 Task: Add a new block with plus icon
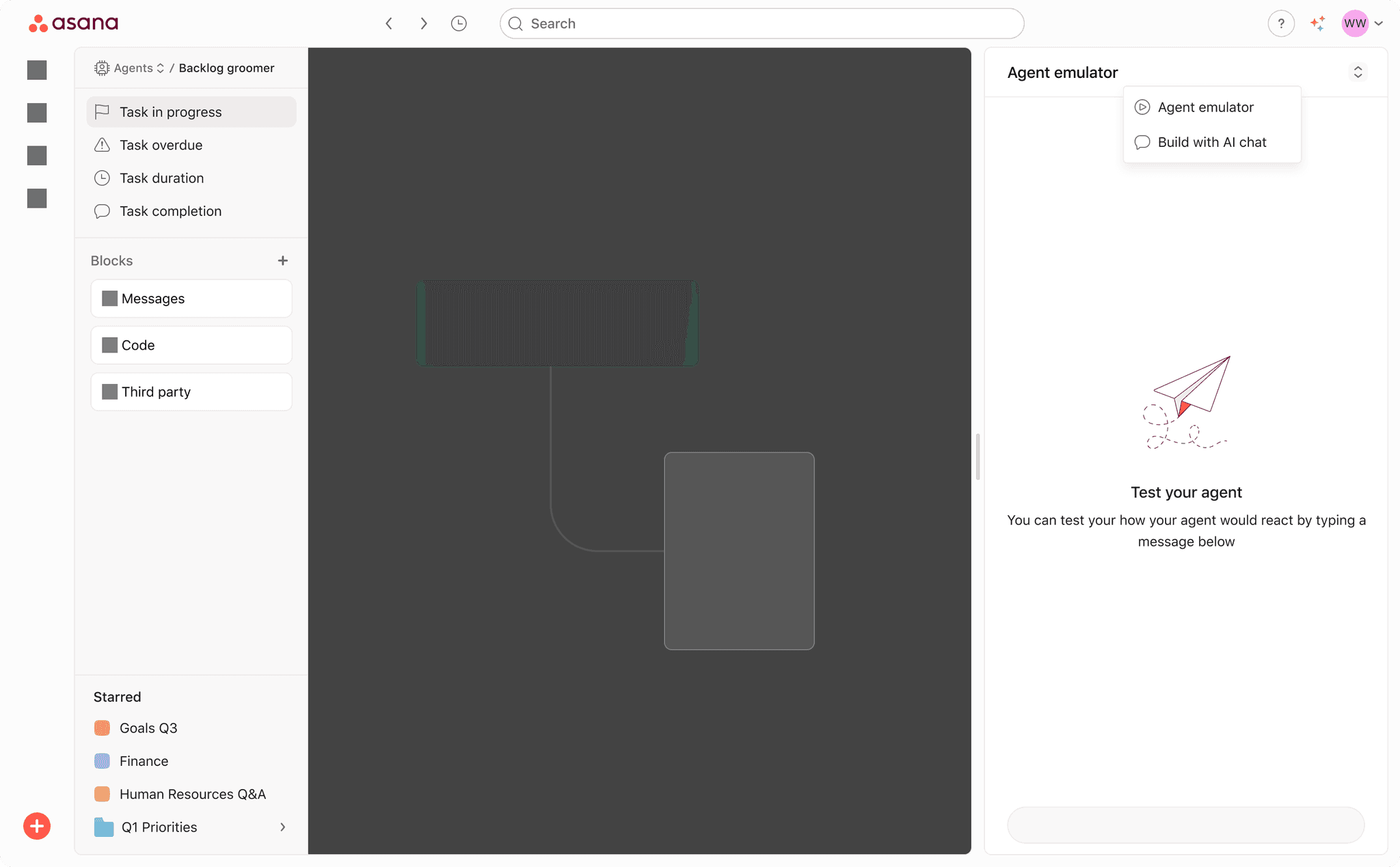[x=283, y=261]
